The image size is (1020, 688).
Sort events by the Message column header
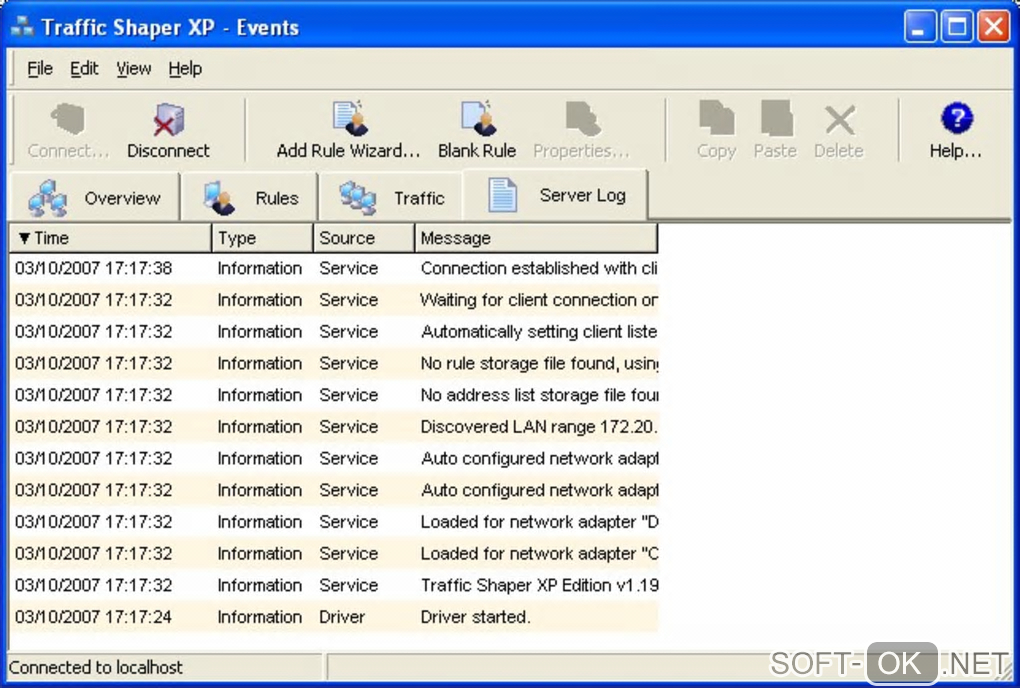click(536, 238)
